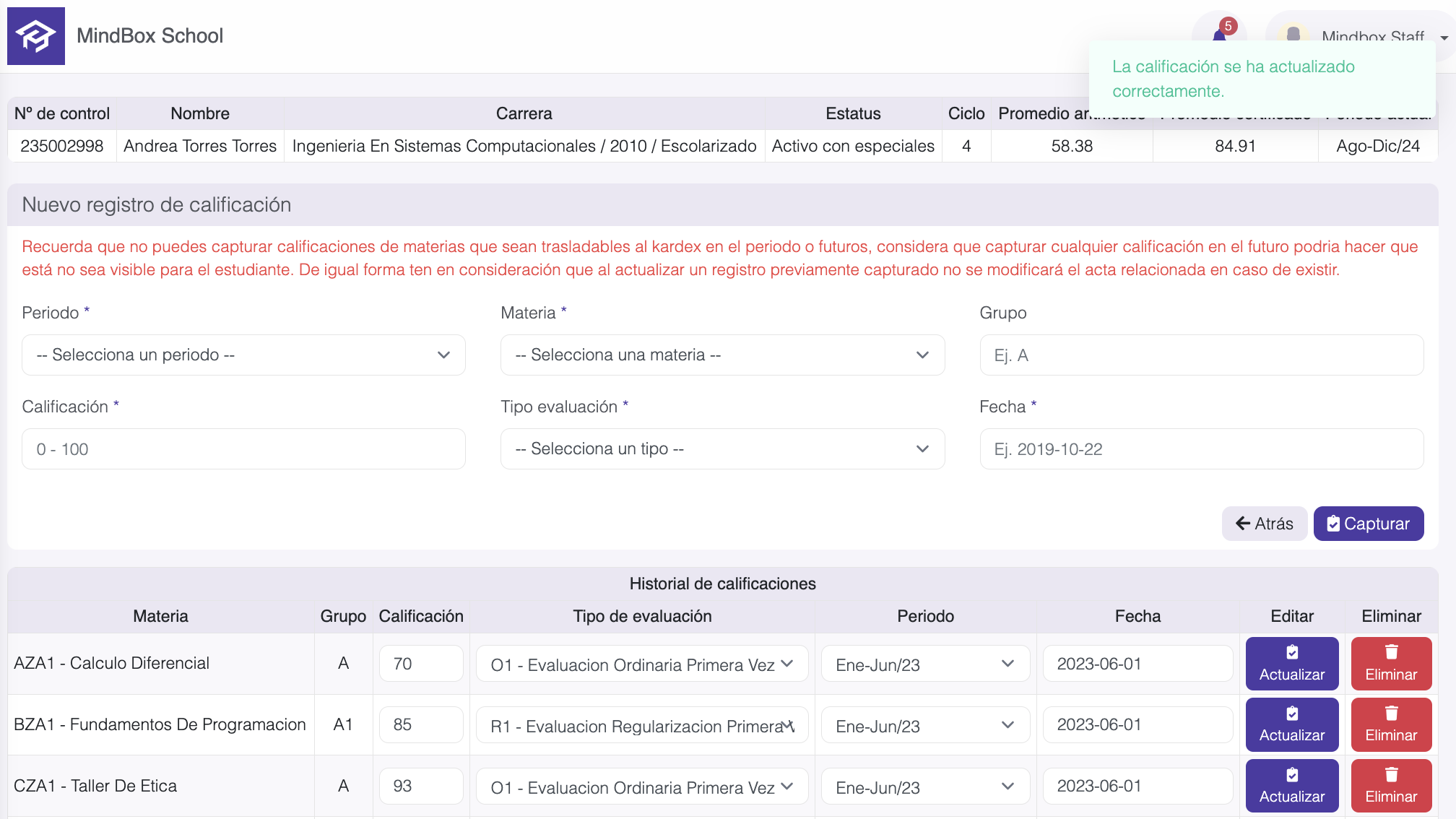Open the Tipo evaluación dropdown

pyautogui.click(x=722, y=449)
